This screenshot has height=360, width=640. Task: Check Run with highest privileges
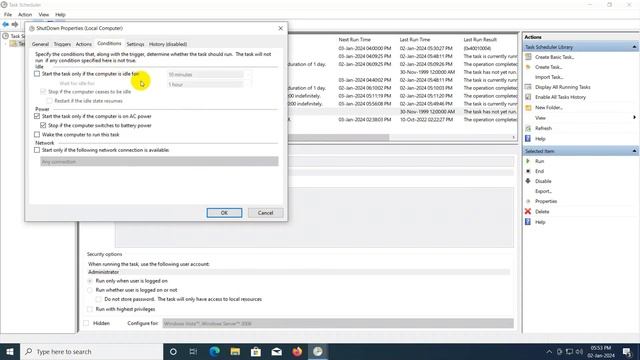[90, 309]
